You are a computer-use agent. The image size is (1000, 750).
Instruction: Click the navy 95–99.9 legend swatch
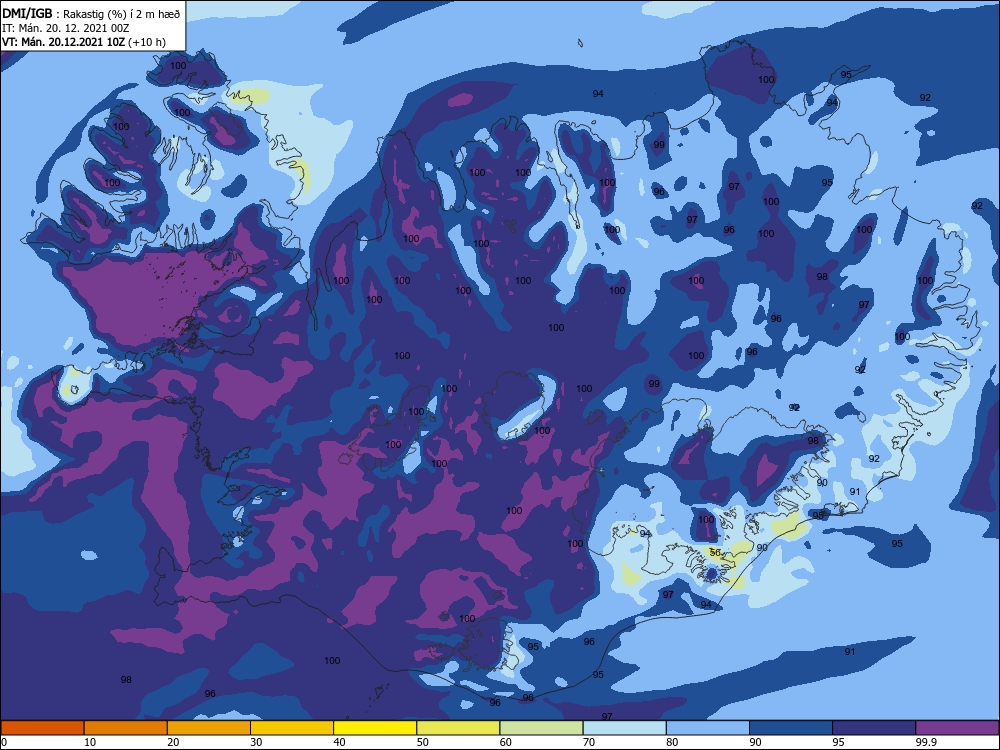[x=874, y=728]
